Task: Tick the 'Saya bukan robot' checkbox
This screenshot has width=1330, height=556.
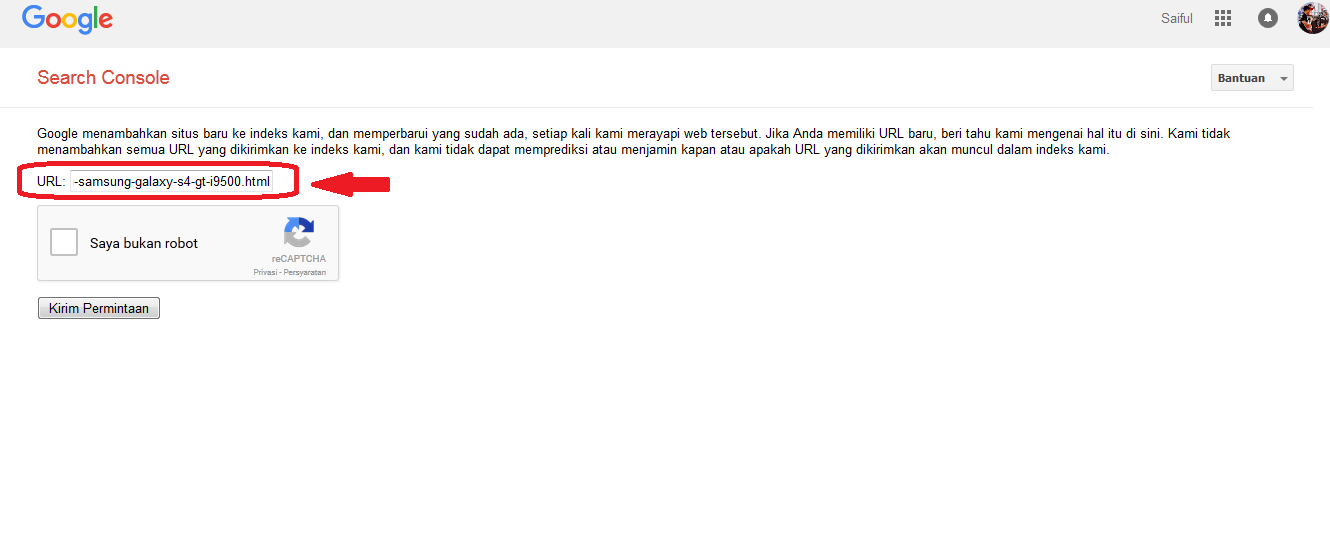Action: point(64,242)
